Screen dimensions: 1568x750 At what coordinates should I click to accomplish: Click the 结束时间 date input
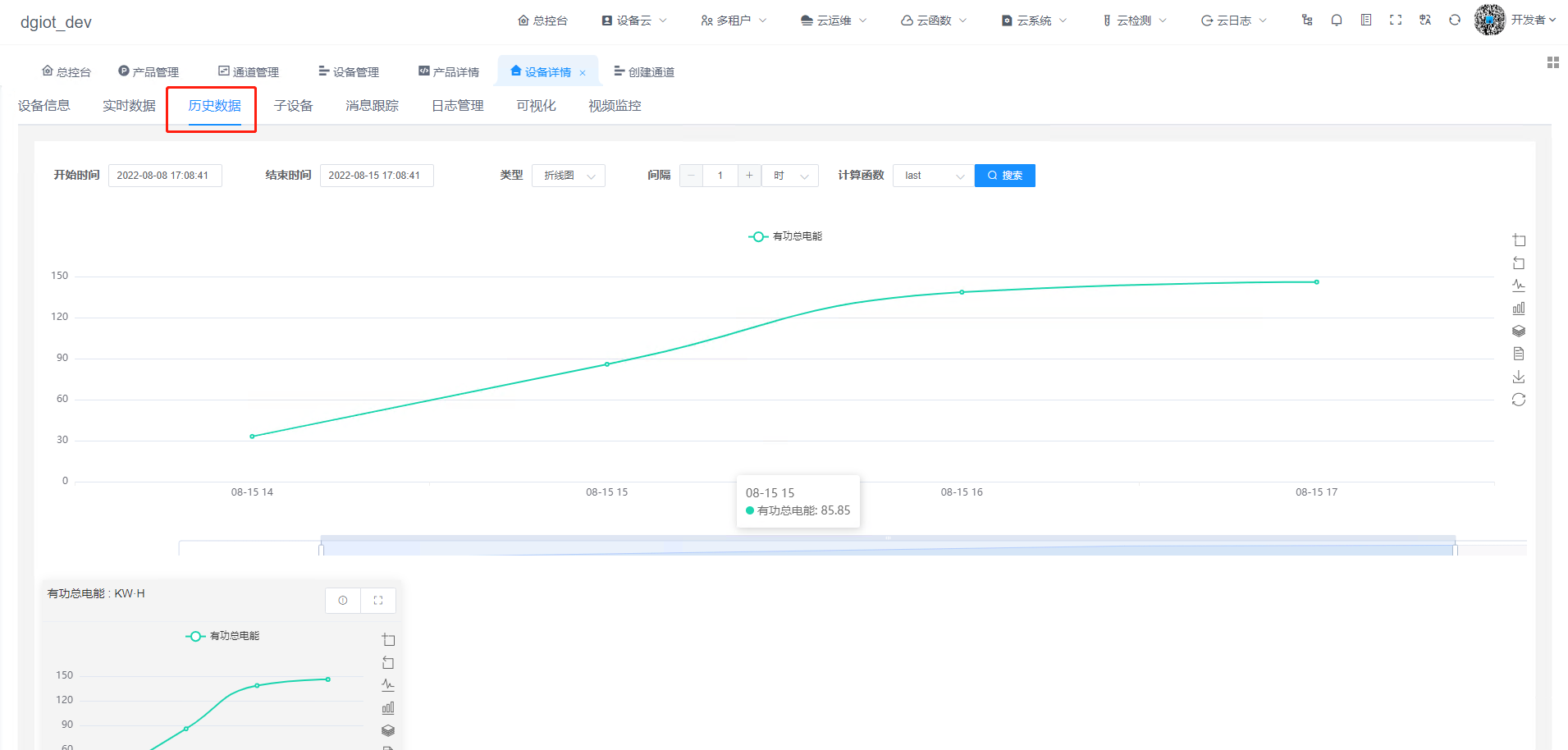click(377, 176)
